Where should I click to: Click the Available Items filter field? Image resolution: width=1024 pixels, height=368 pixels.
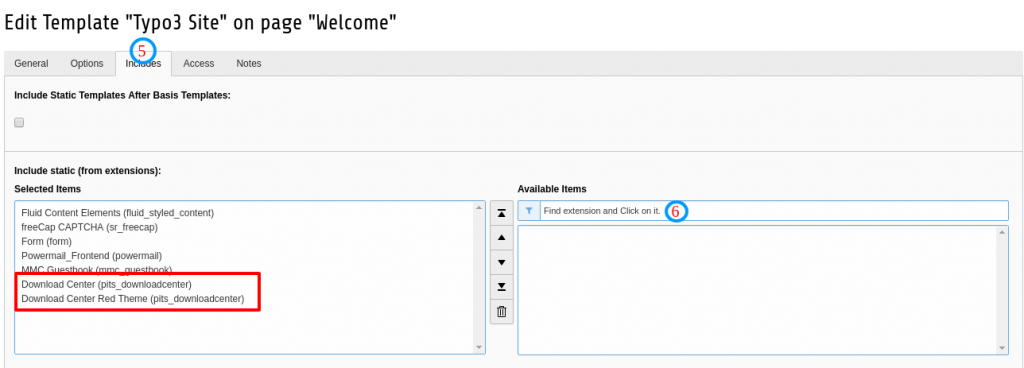tap(774, 211)
